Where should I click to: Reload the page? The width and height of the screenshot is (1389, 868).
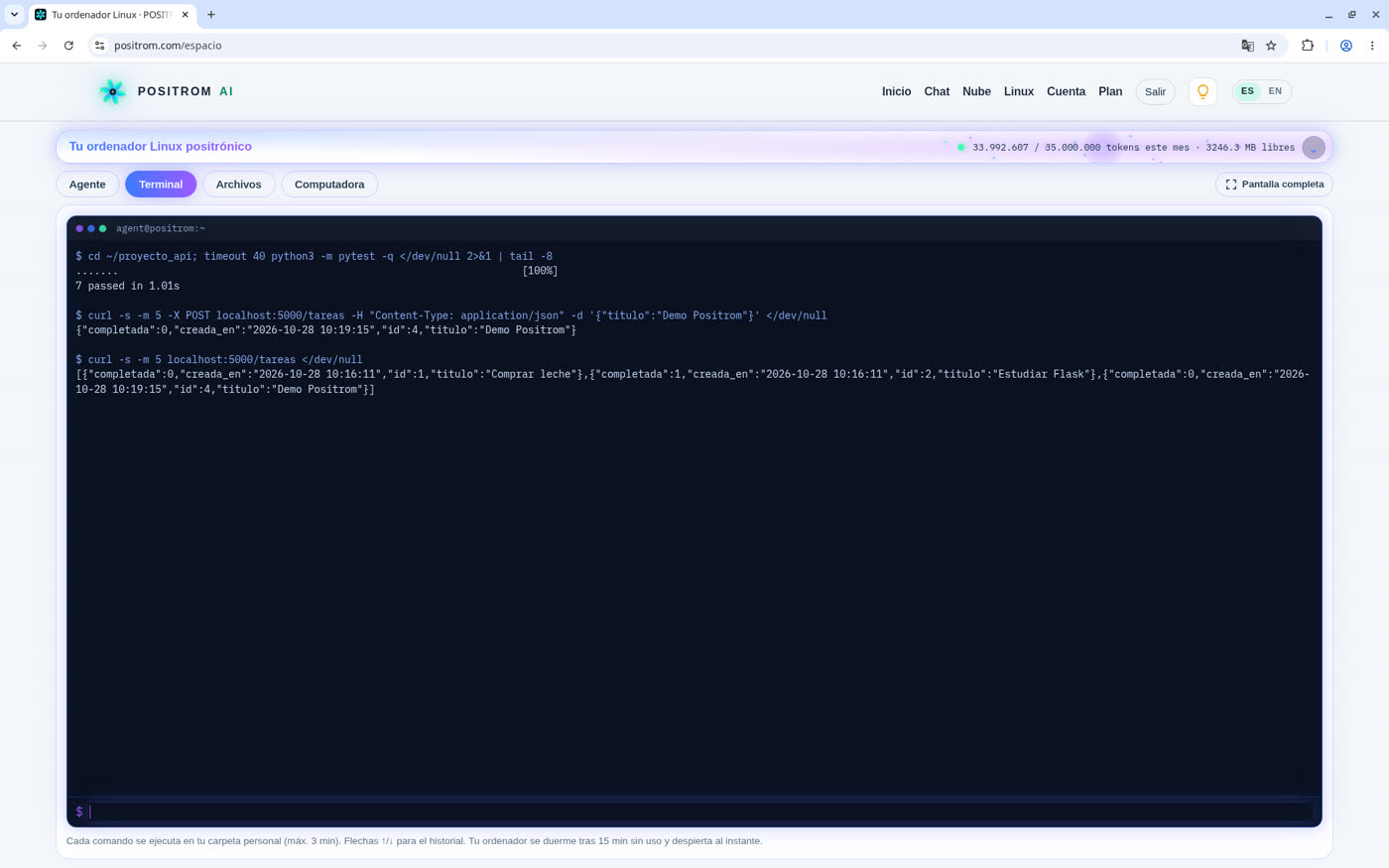[x=68, y=46]
